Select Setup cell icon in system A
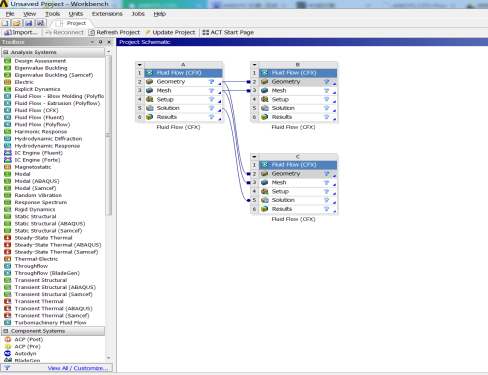The image size is (488, 375). pyautogui.click(x=150, y=99)
